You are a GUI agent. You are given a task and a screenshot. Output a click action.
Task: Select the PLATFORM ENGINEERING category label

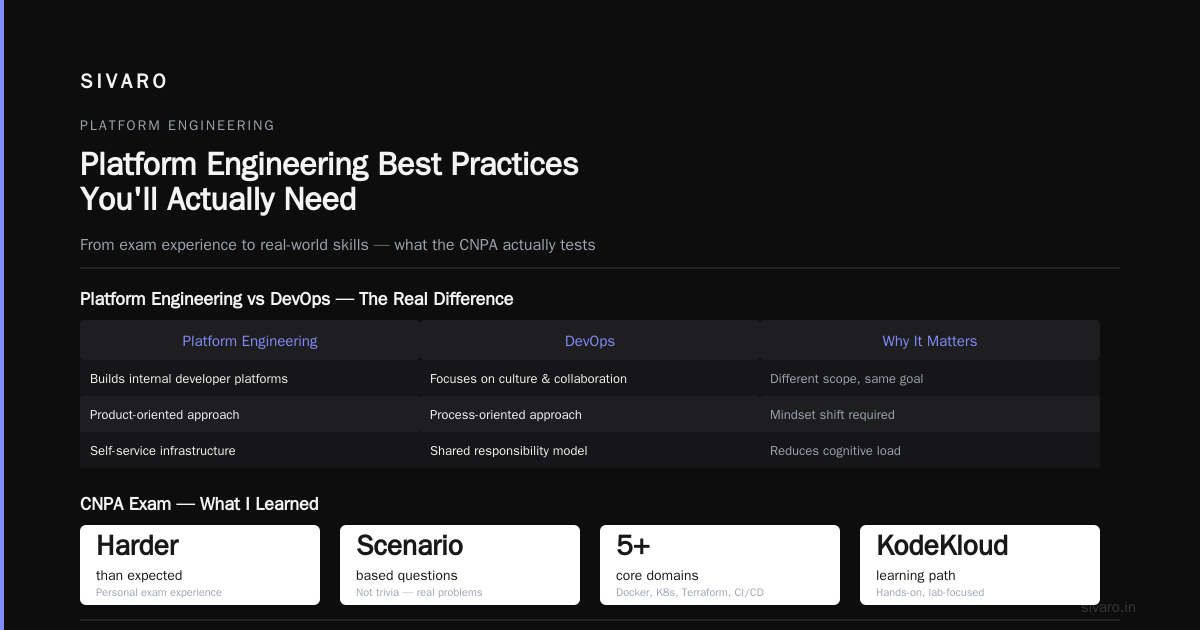tap(177, 126)
